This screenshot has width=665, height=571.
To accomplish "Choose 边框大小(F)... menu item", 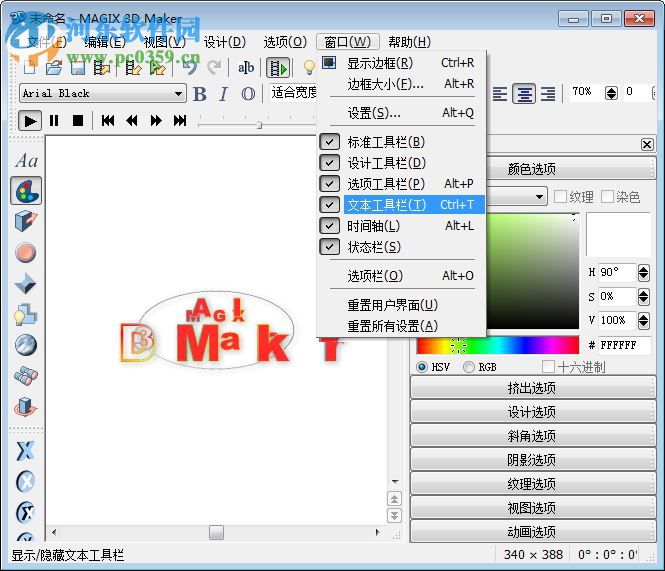I will point(401,84).
